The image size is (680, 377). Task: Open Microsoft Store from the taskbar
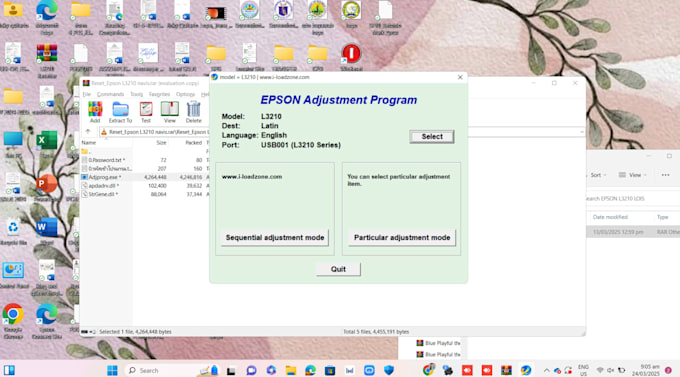[x=330, y=370]
